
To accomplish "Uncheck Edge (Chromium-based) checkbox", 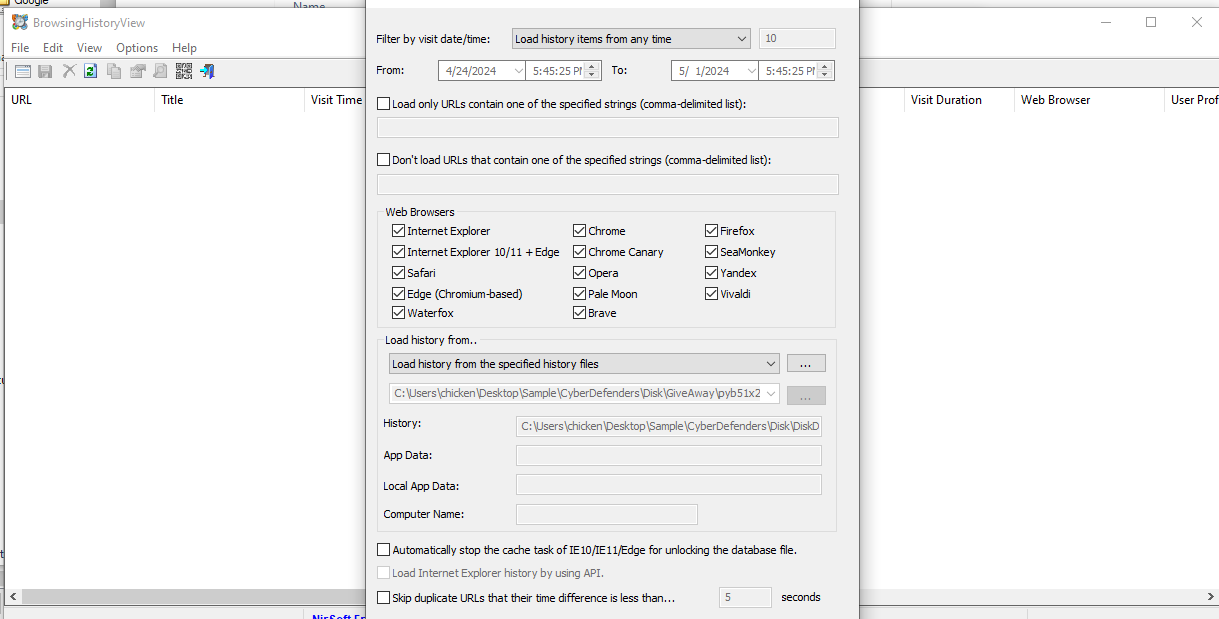I will point(399,294).
